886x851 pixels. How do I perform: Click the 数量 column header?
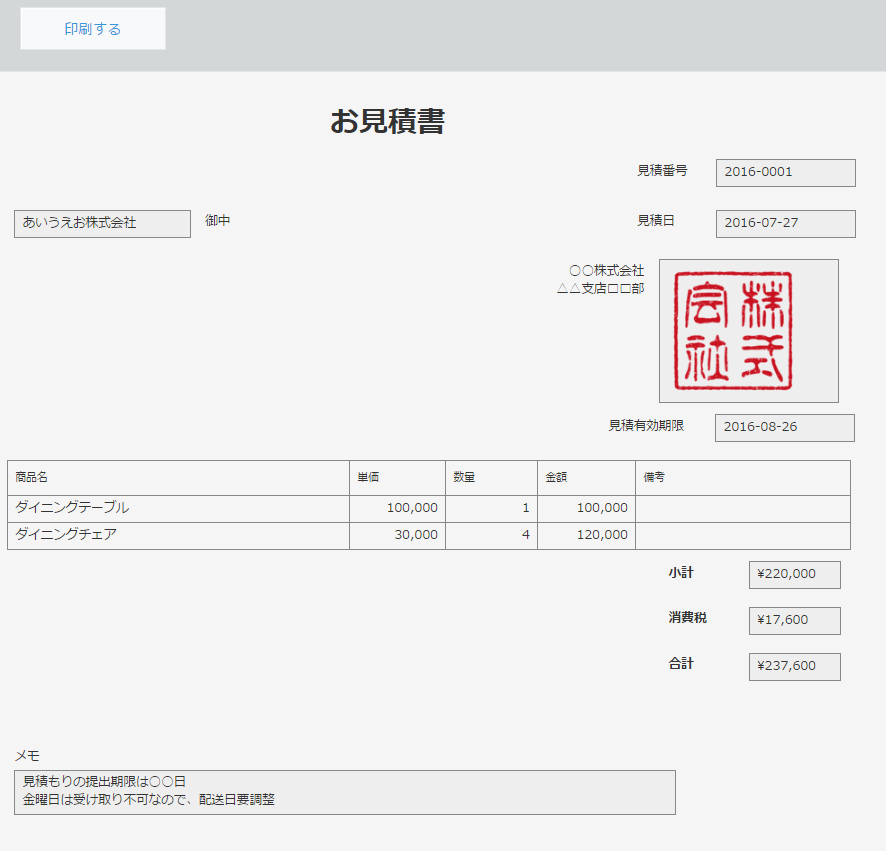(491, 478)
